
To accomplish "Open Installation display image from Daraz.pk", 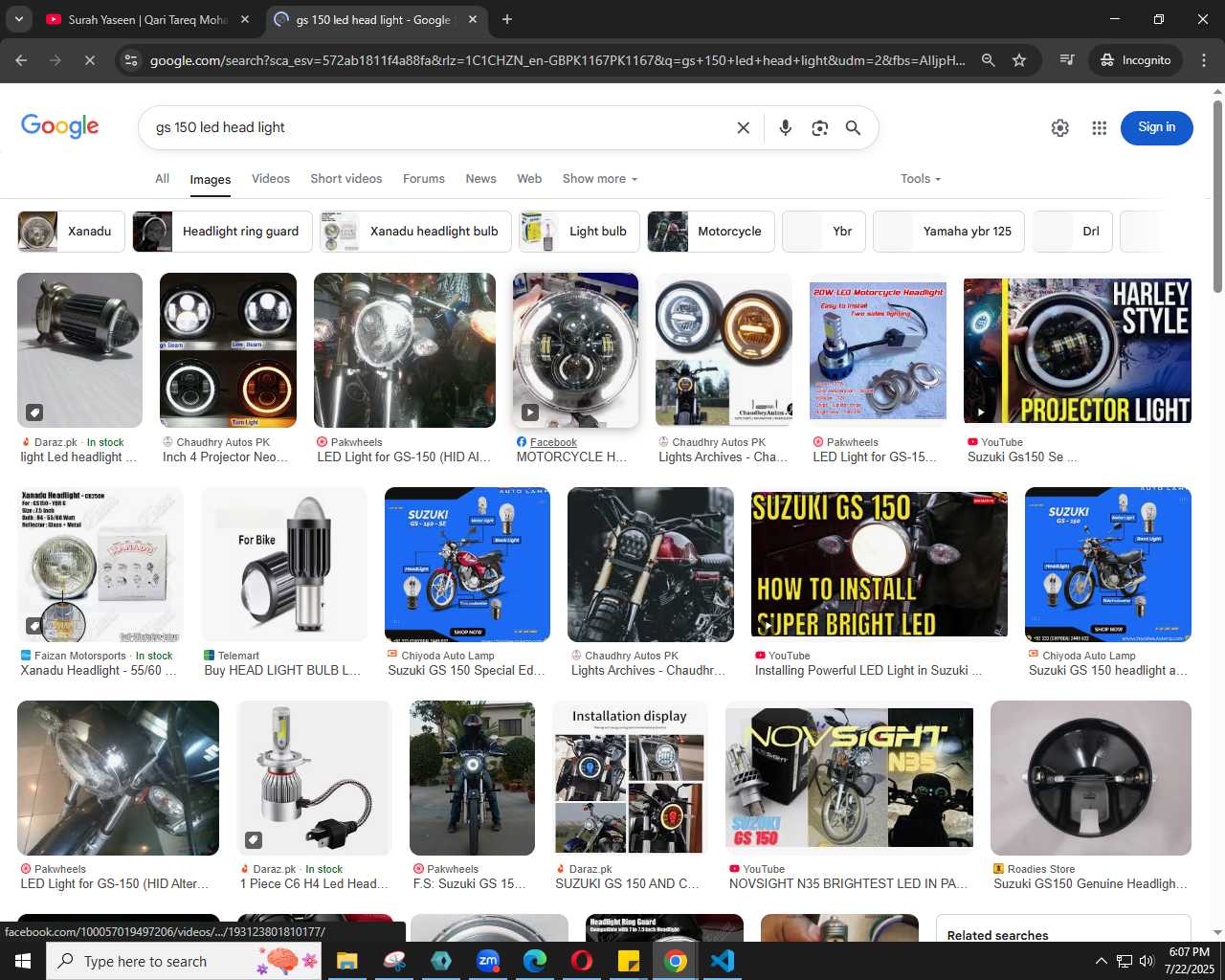I will click(630, 778).
